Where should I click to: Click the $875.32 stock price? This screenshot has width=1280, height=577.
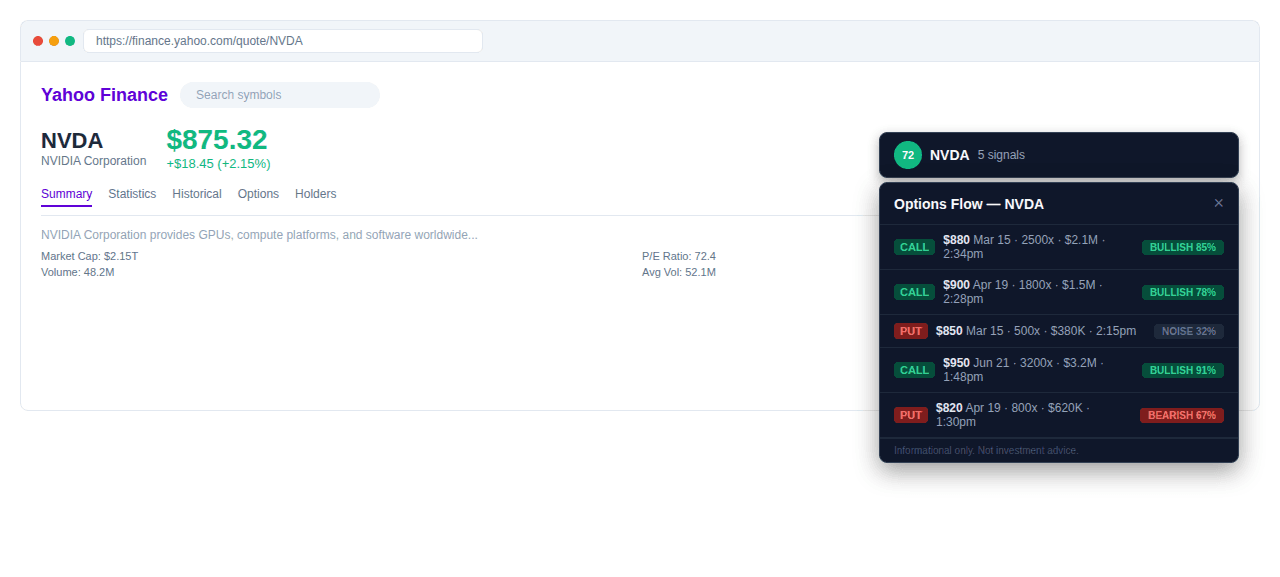pyautogui.click(x=217, y=140)
